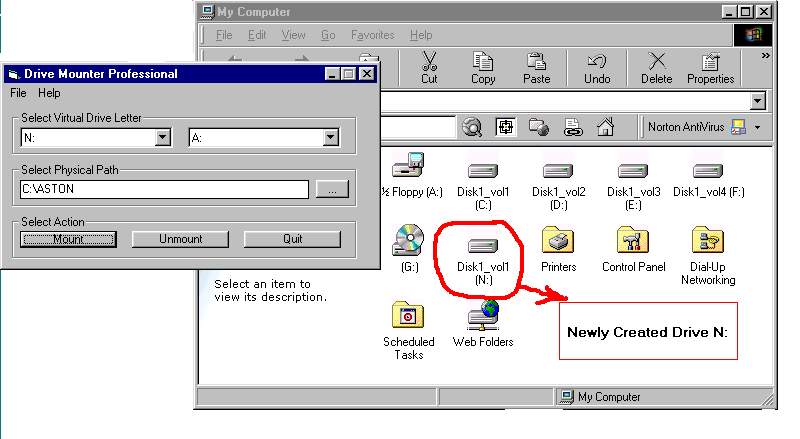This screenshot has height=439, width=800.
Task: Minimize the Drive Mounter Professional window
Action: click(333, 74)
